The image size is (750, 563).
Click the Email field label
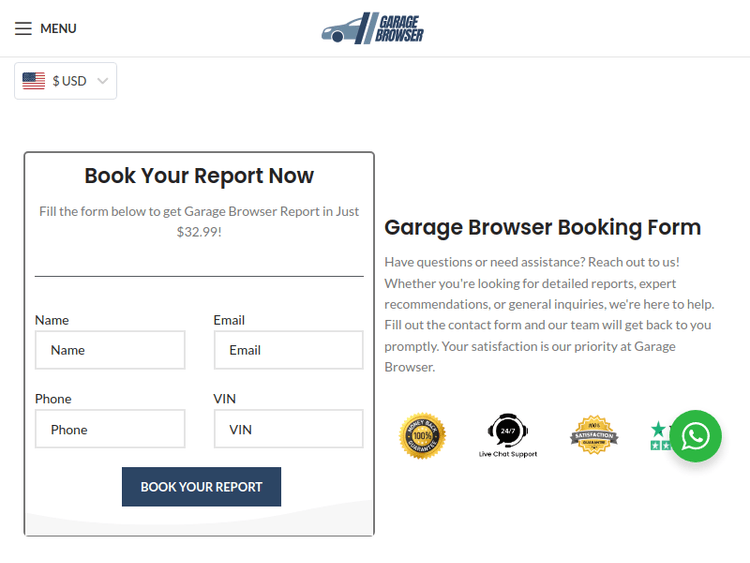[229, 320]
